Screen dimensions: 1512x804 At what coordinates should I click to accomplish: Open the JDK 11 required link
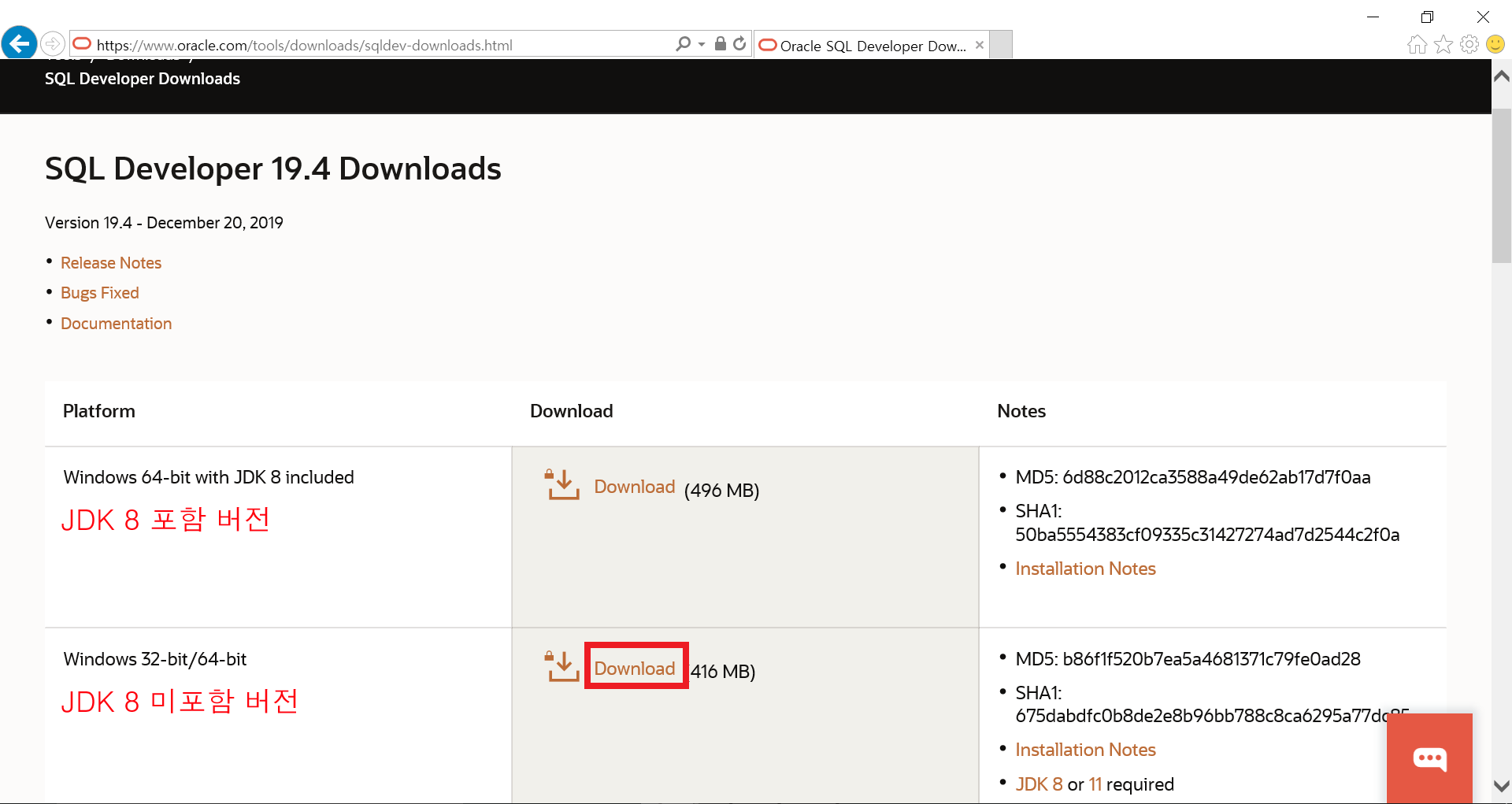[1095, 784]
